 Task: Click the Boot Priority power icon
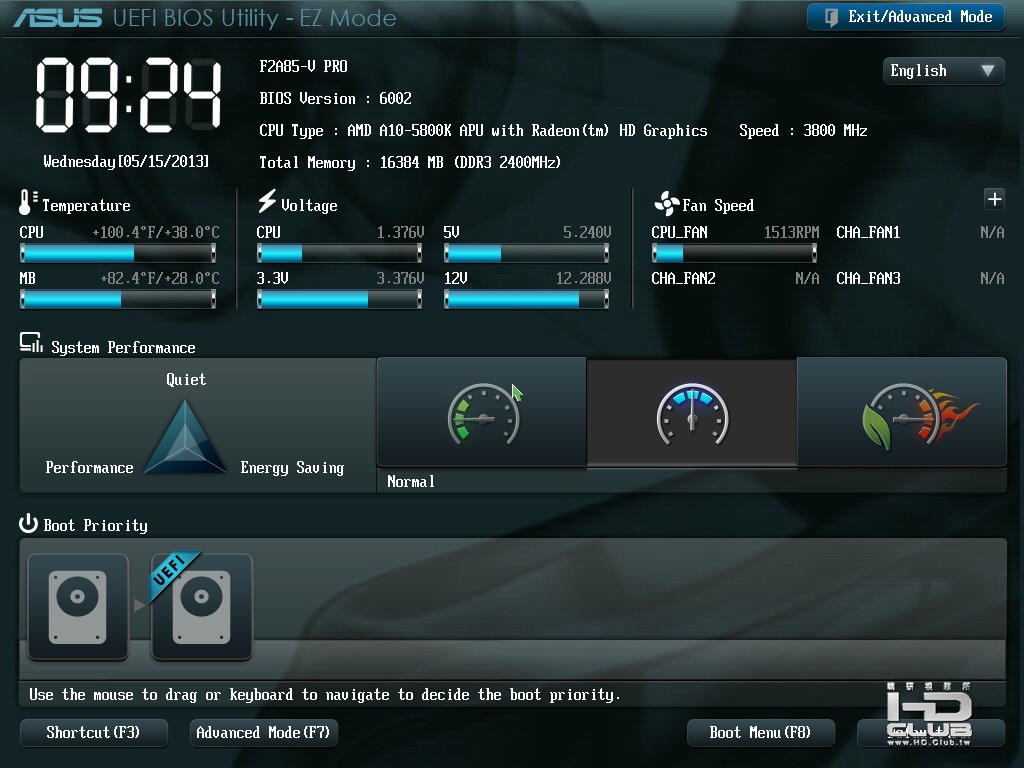(28, 524)
